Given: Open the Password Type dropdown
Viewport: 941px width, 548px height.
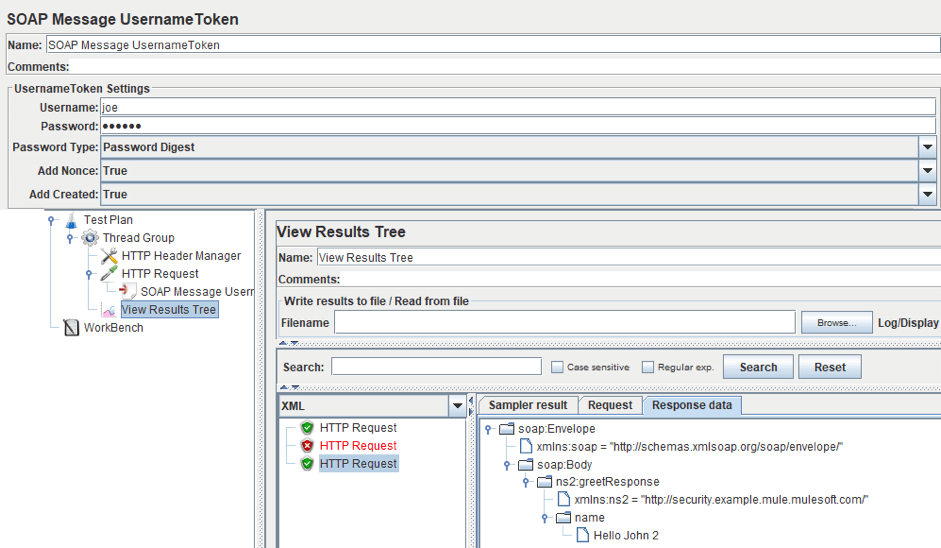Looking at the screenshot, I should 927,147.
